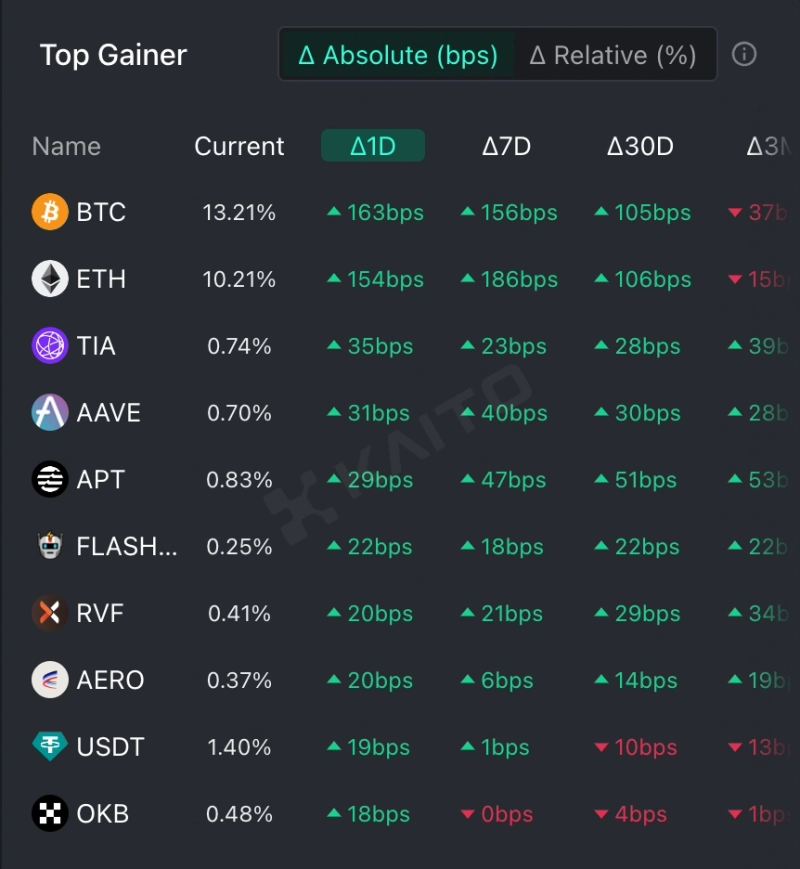Click the OKB checkered icon
800x869 pixels.
pyautogui.click(x=50, y=814)
